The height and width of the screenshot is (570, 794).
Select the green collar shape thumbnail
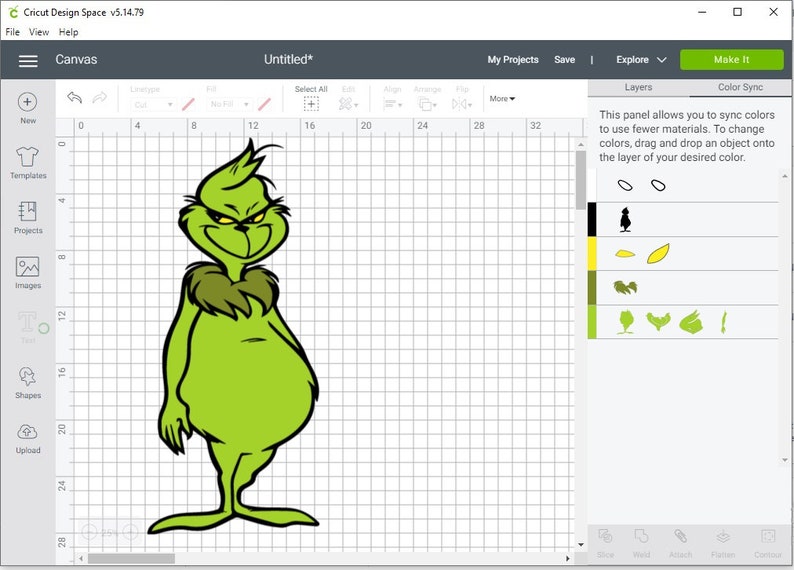click(658, 321)
